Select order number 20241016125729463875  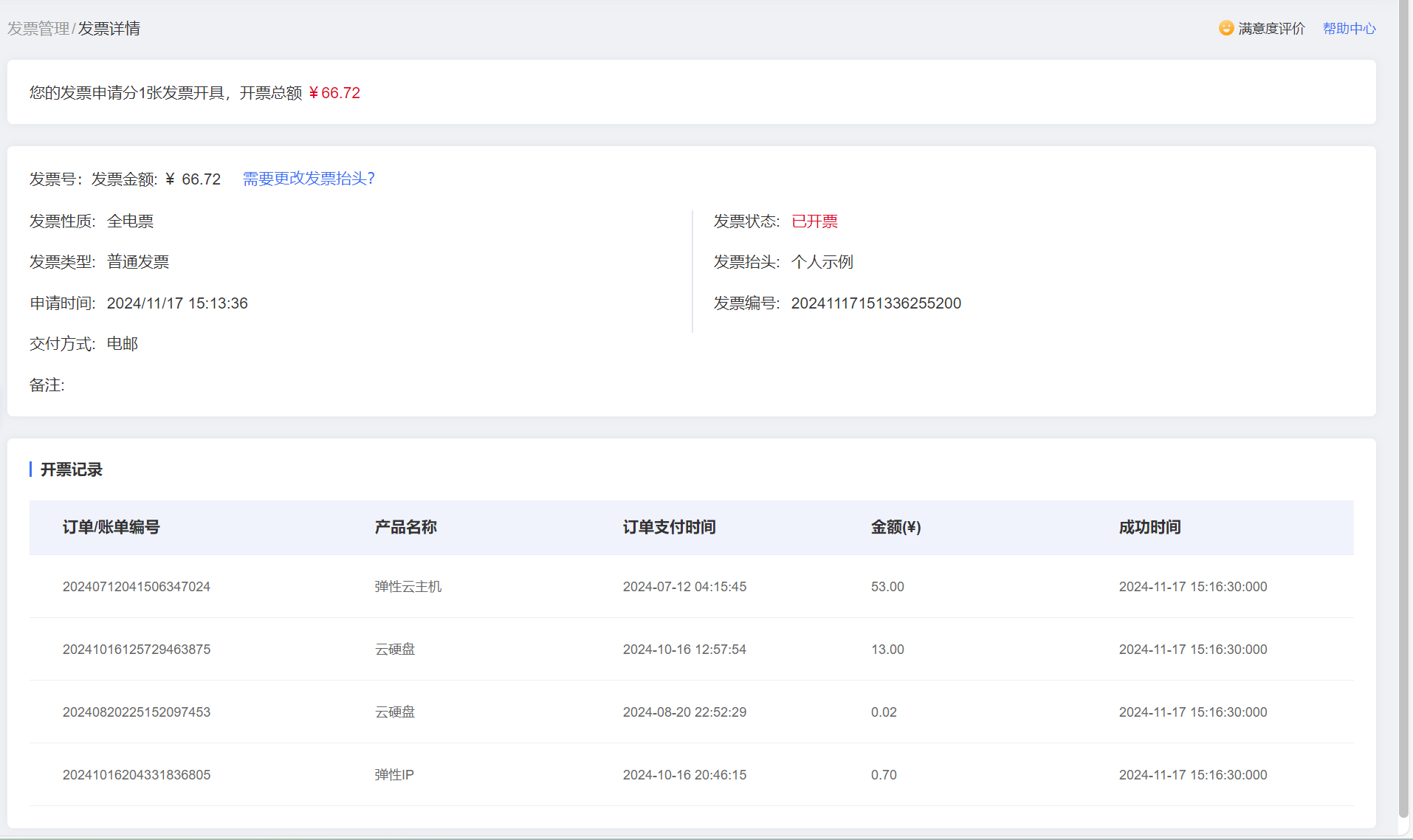pyautogui.click(x=137, y=650)
